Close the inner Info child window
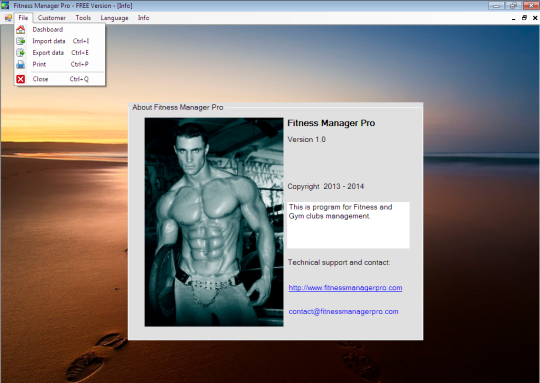Viewport: 540px width, 383px height. [x=535, y=18]
